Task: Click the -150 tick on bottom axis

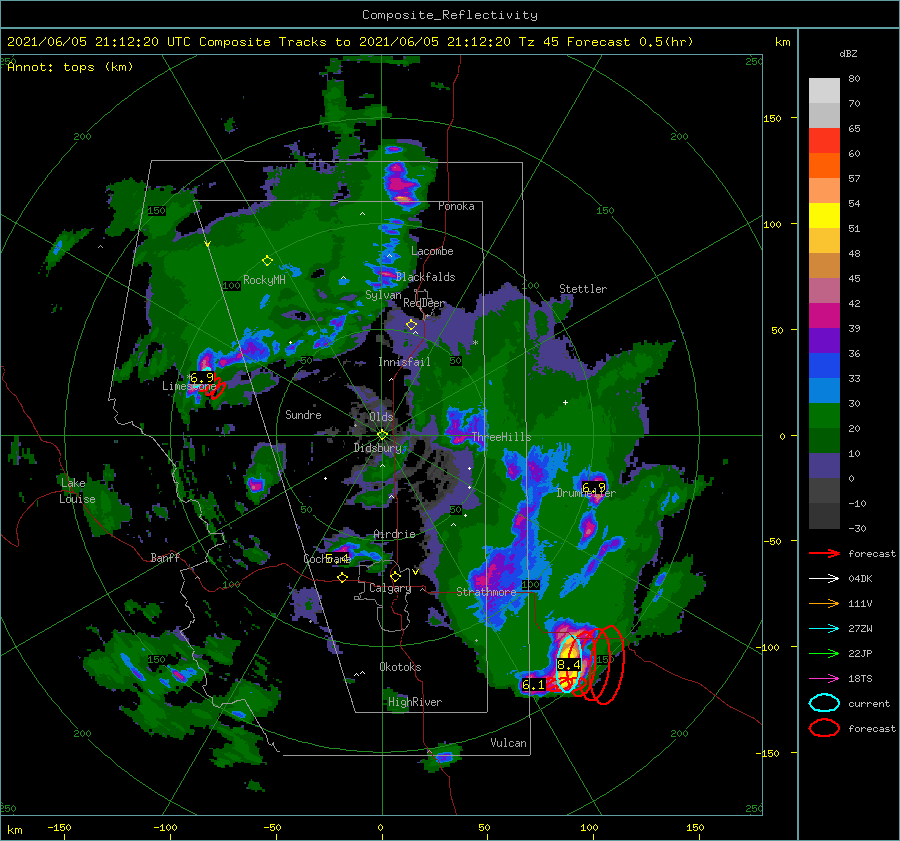Action: [x=59, y=827]
